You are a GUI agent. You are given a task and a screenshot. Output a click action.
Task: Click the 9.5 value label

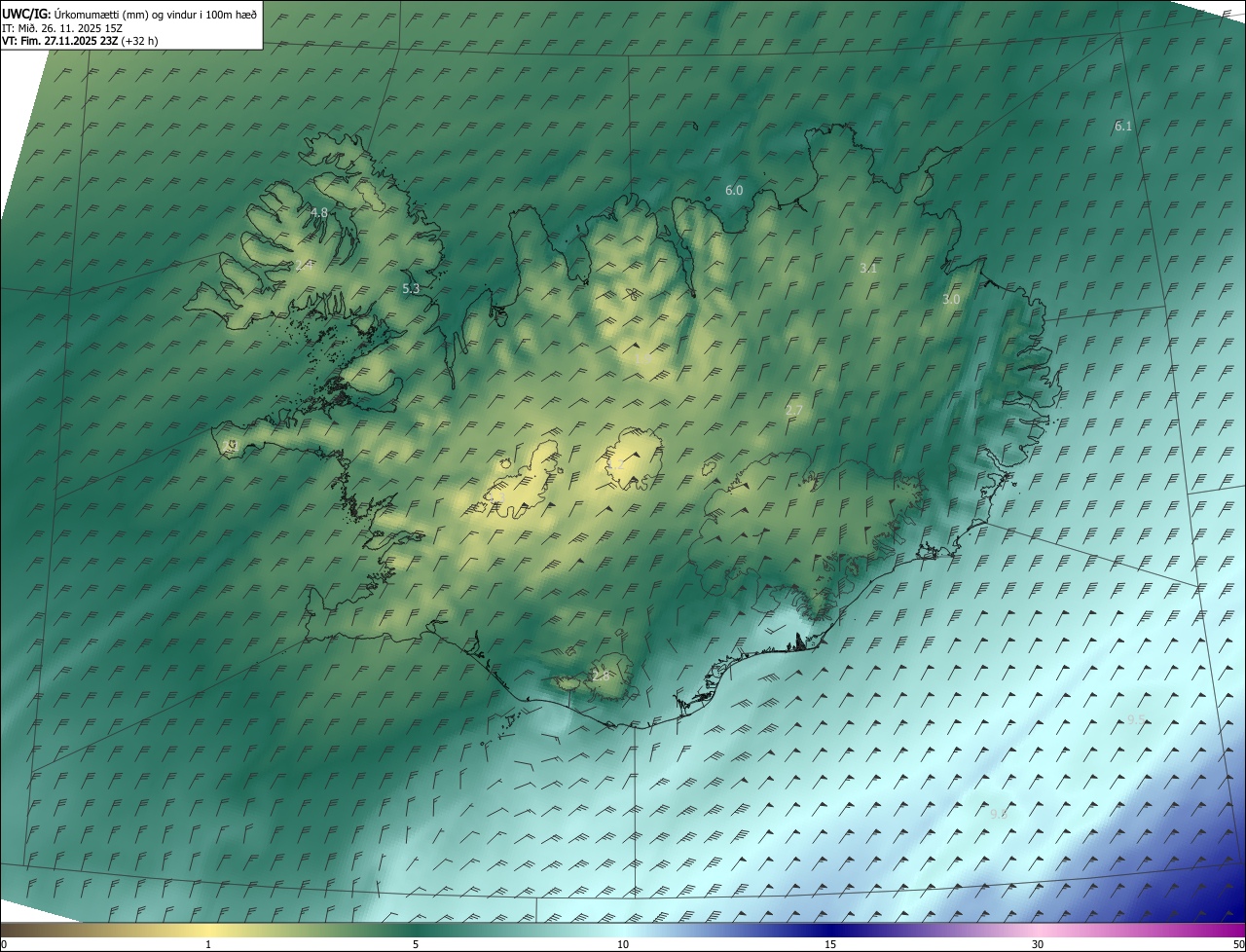[1136, 720]
